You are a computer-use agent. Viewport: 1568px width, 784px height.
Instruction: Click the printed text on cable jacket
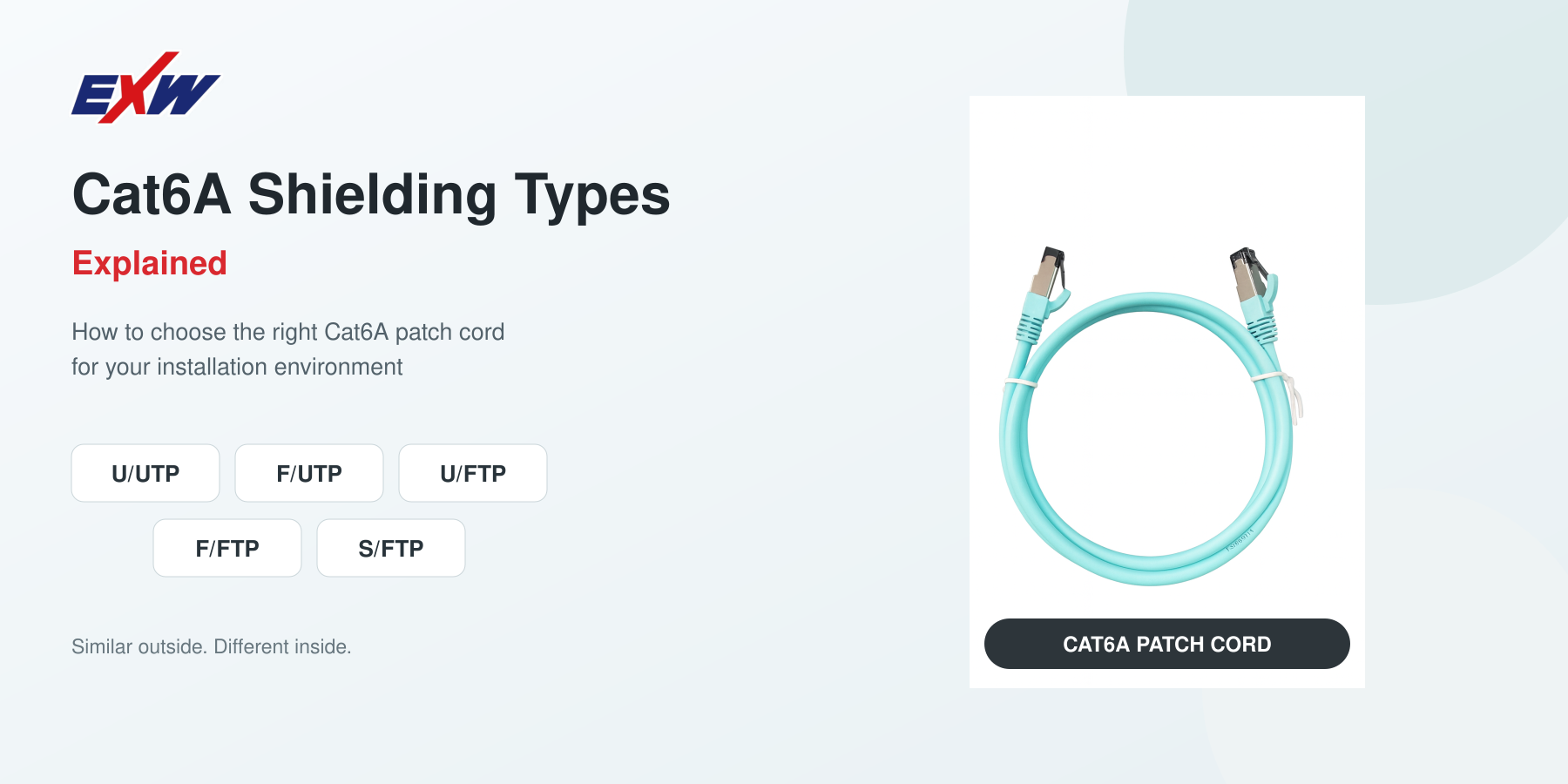1240,538
